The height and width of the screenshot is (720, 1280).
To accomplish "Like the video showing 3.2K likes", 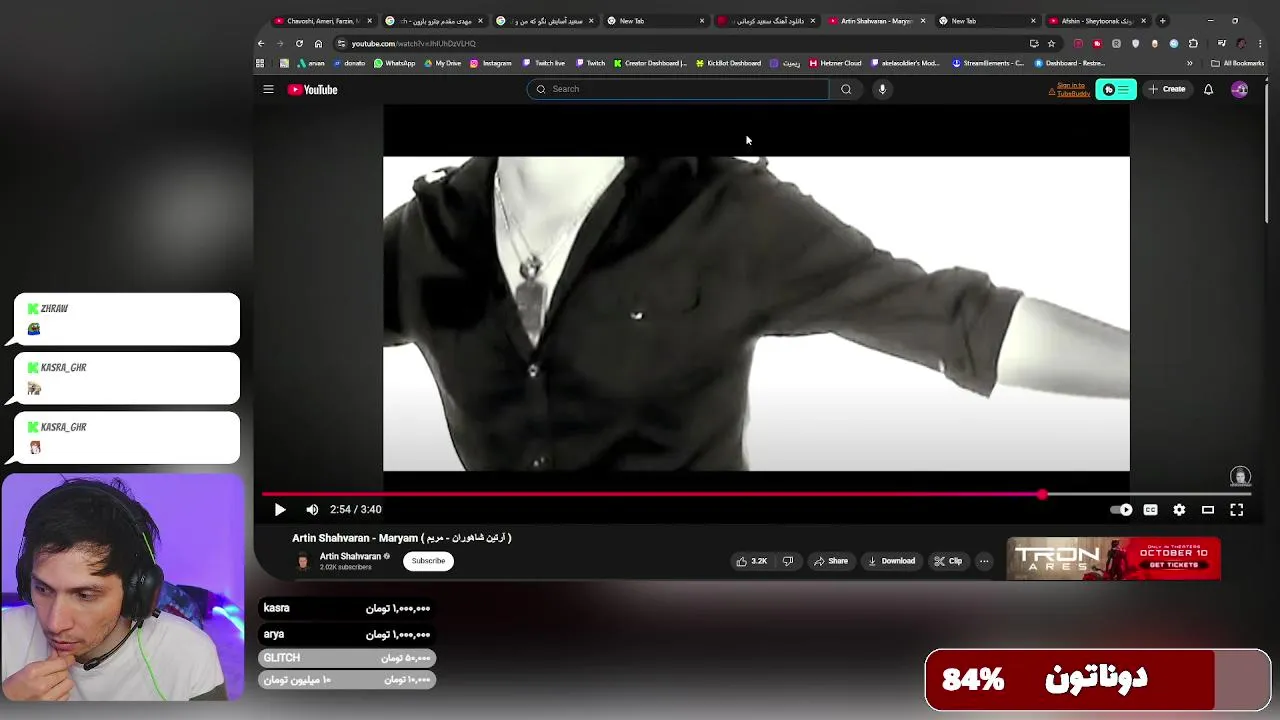I will tap(752, 561).
